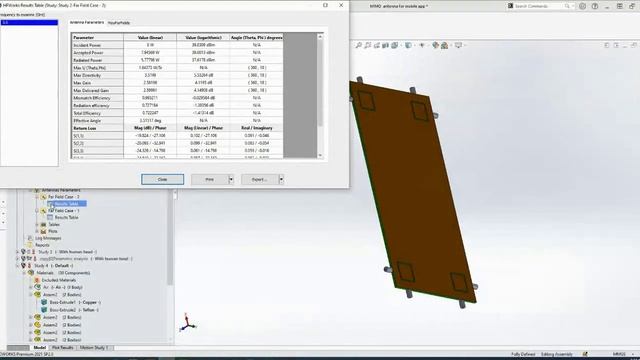This screenshot has height=360, width=640.
Task: Click the Apply Scene icon
Action: pos(444,45)
